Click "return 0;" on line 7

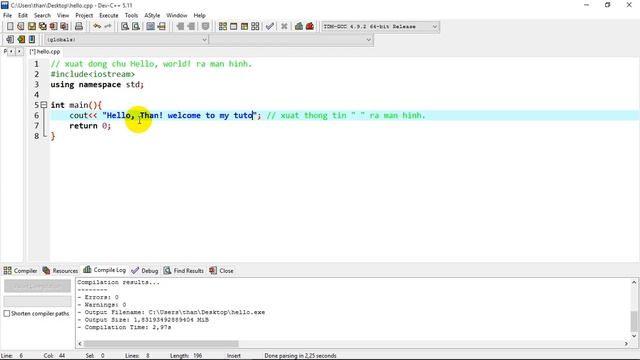coord(90,126)
